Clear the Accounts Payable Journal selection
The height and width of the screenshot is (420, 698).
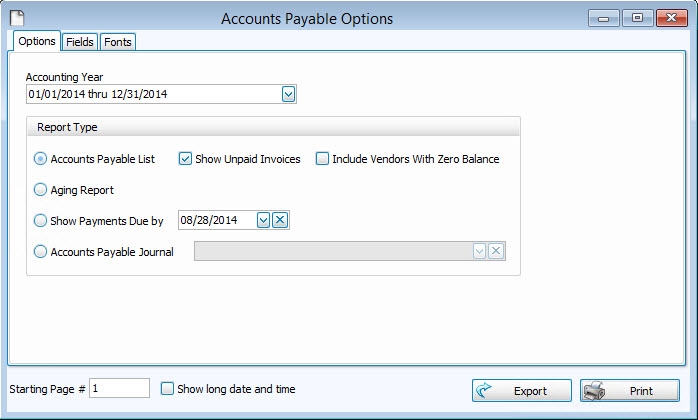click(x=495, y=252)
